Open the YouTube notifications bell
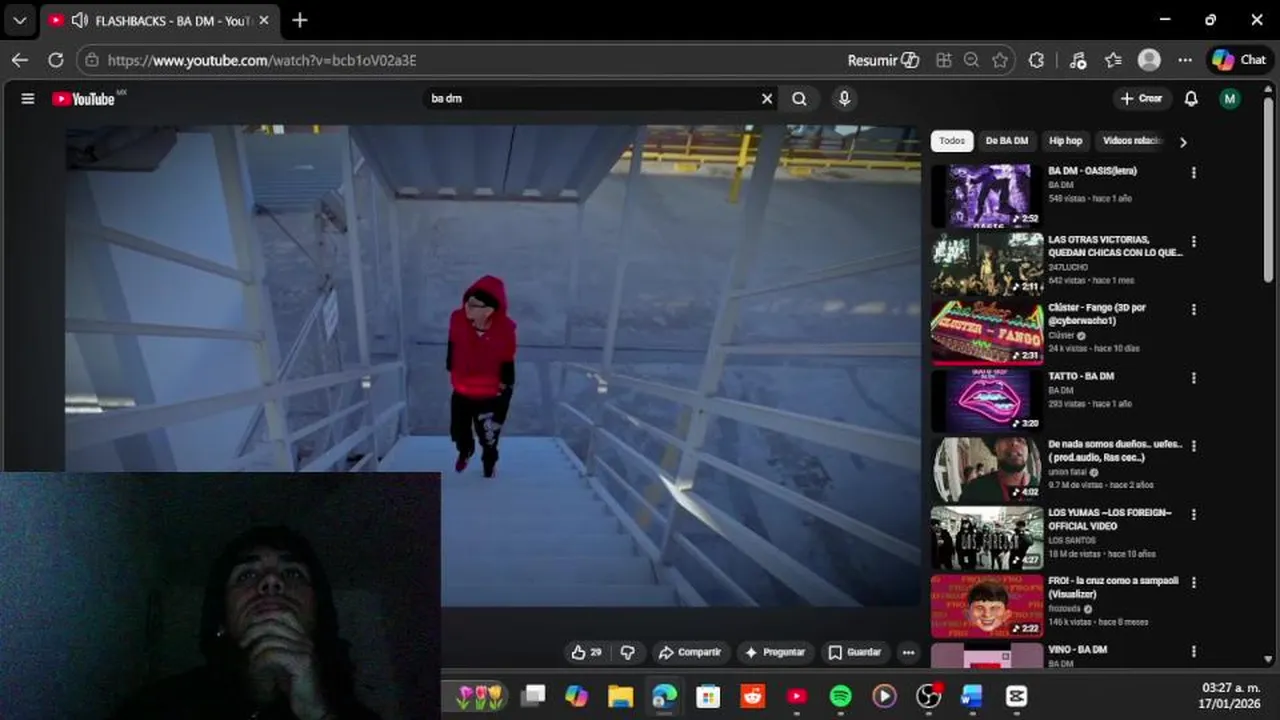Viewport: 1280px width, 720px height. (1191, 99)
